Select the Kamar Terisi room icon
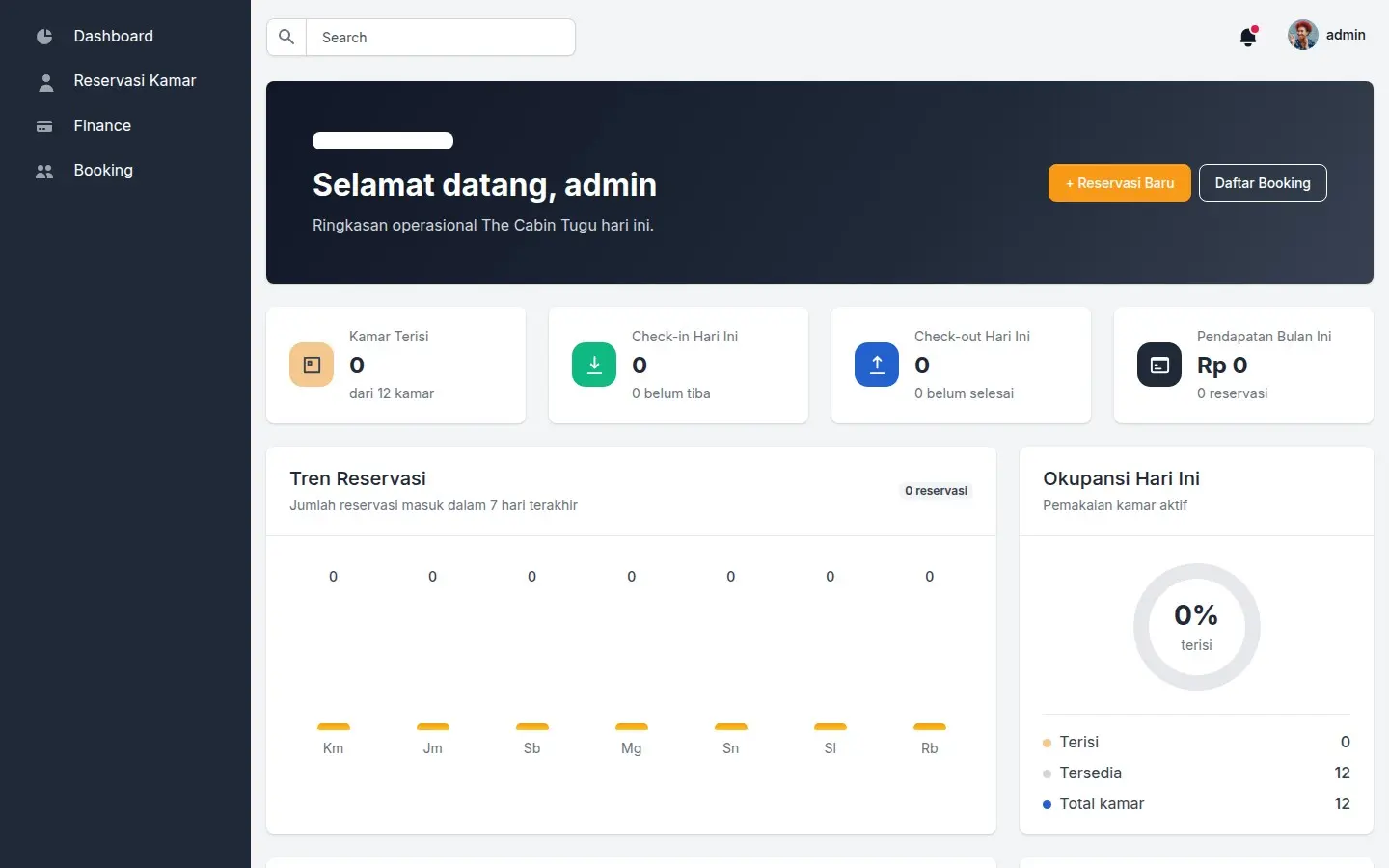1389x868 pixels. [312, 365]
